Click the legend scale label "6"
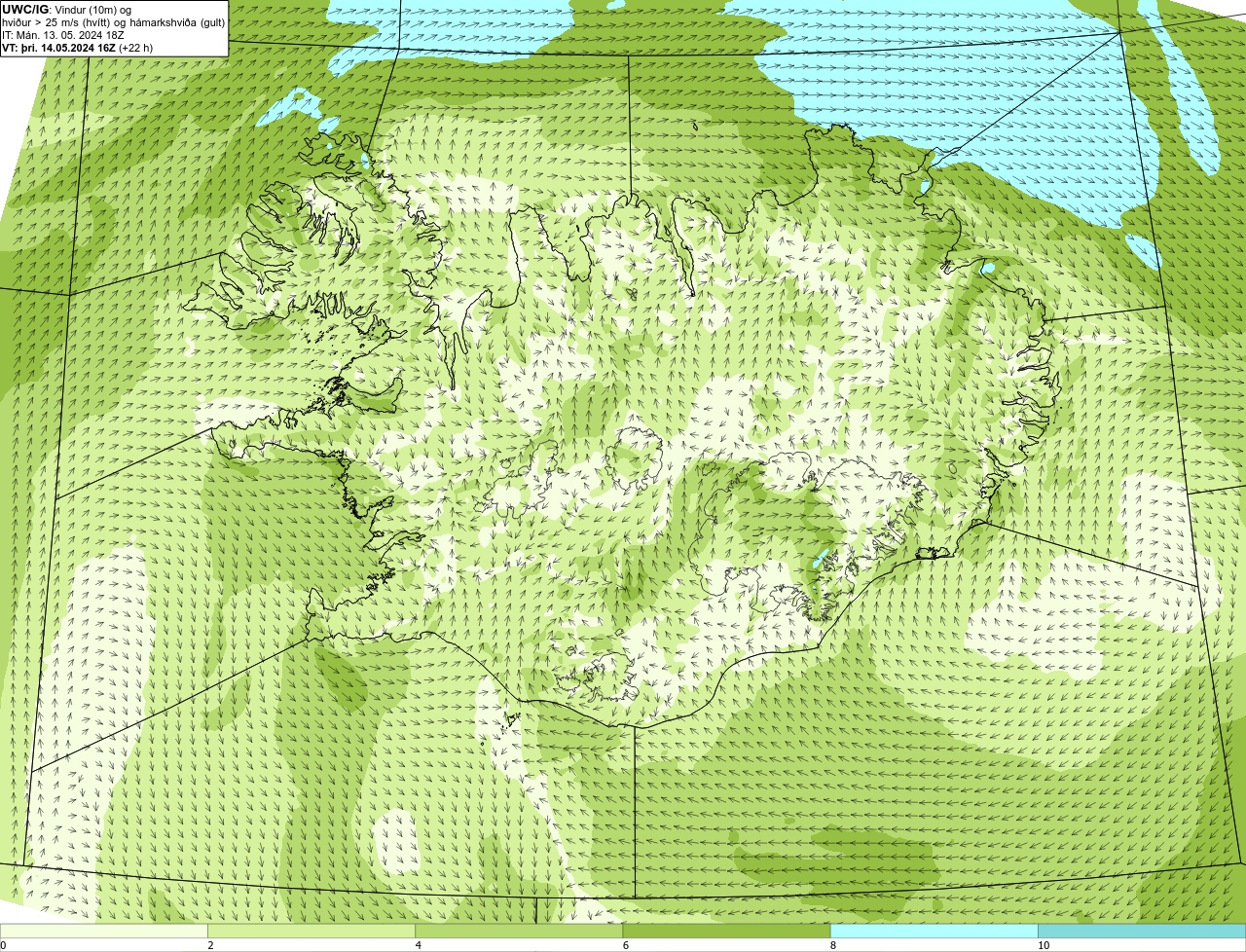Viewport: 1246px width, 952px height. (x=626, y=945)
